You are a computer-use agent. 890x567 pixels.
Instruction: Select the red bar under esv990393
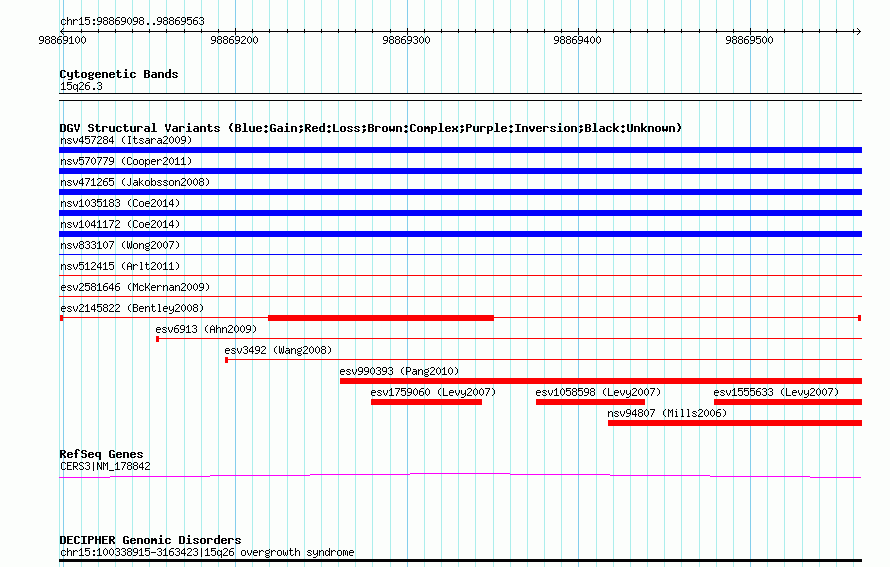(601, 381)
